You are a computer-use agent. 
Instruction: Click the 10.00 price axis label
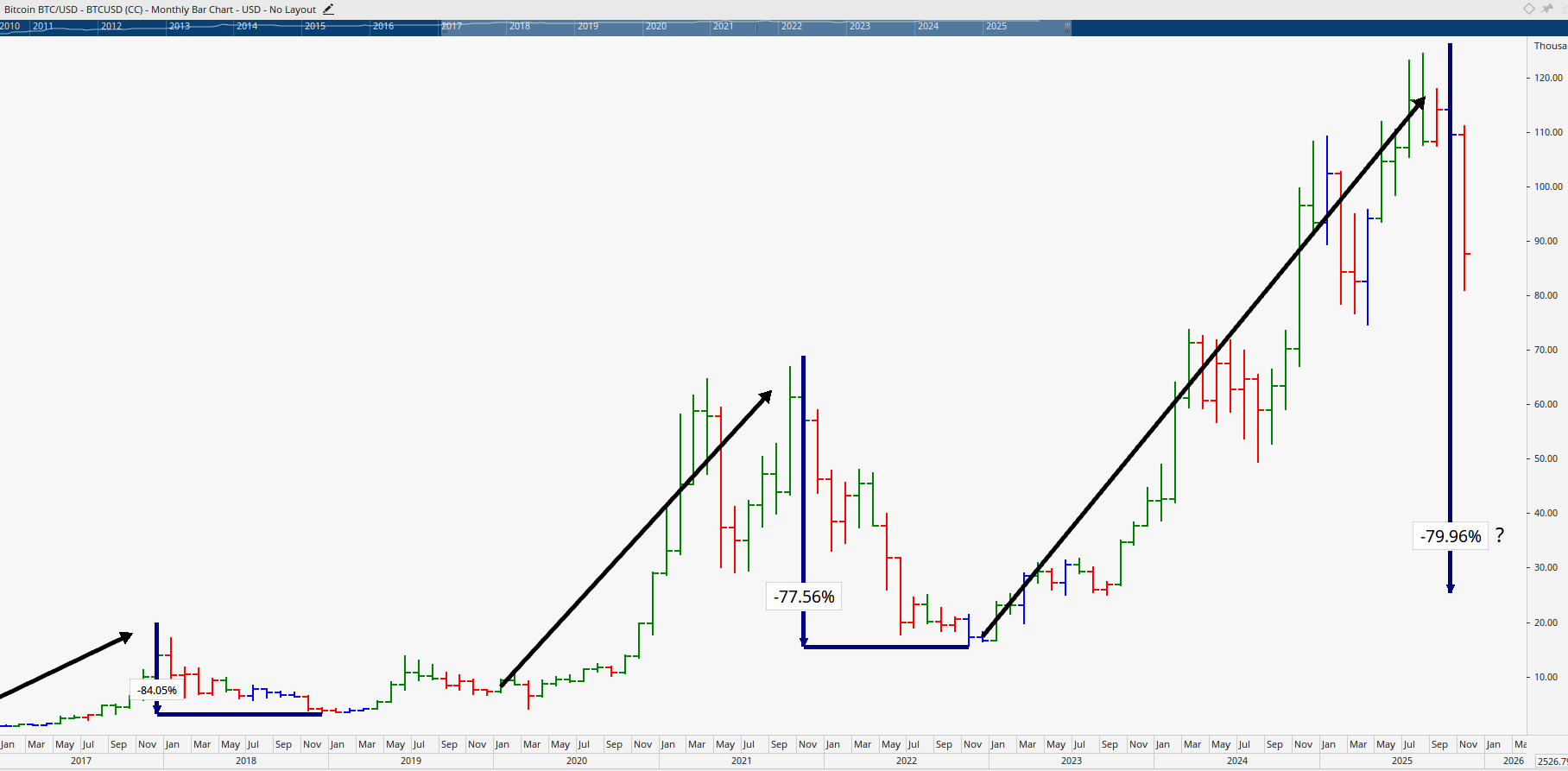(1546, 677)
